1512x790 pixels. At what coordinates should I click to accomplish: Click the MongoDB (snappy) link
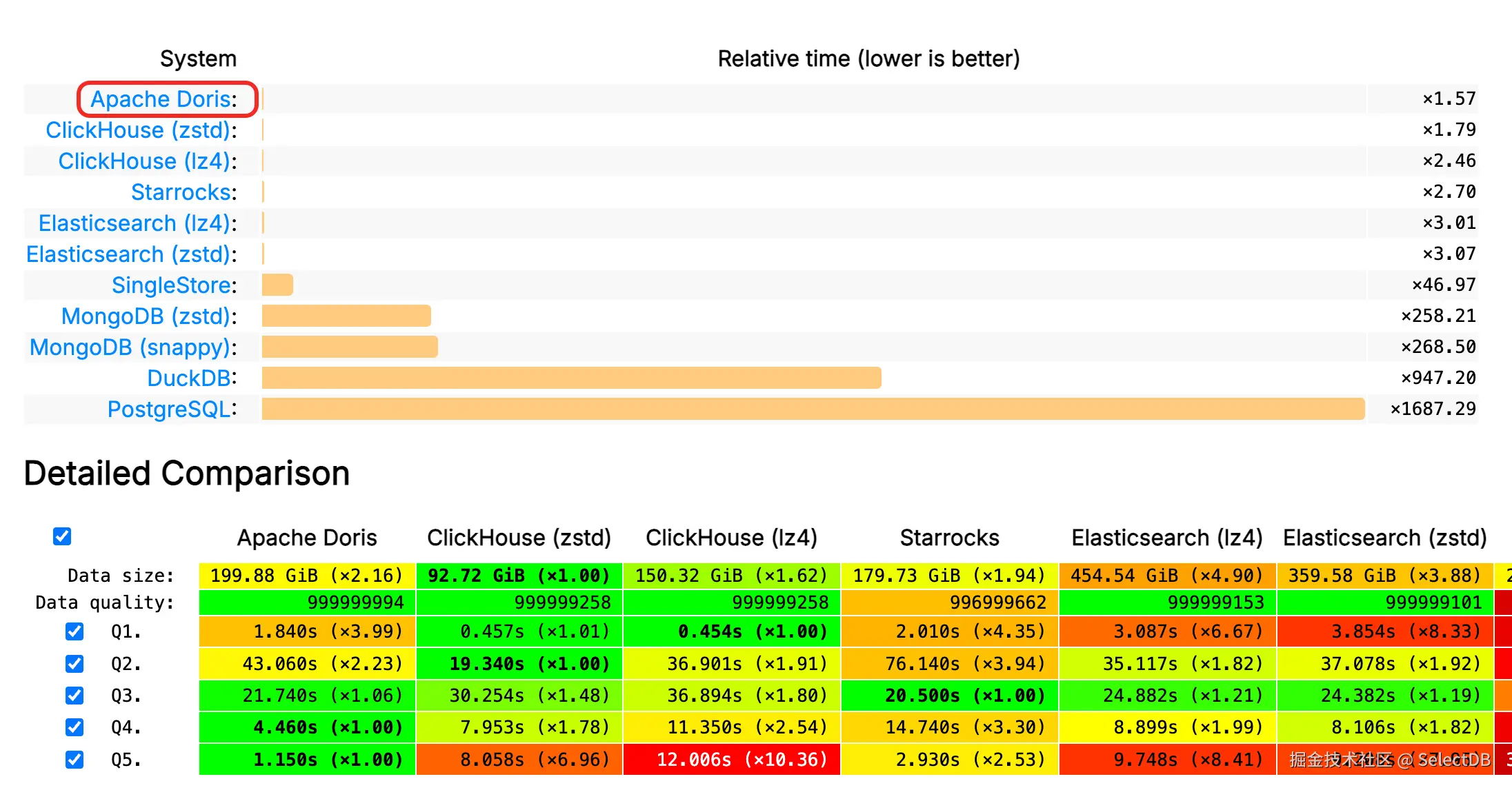tap(130, 347)
